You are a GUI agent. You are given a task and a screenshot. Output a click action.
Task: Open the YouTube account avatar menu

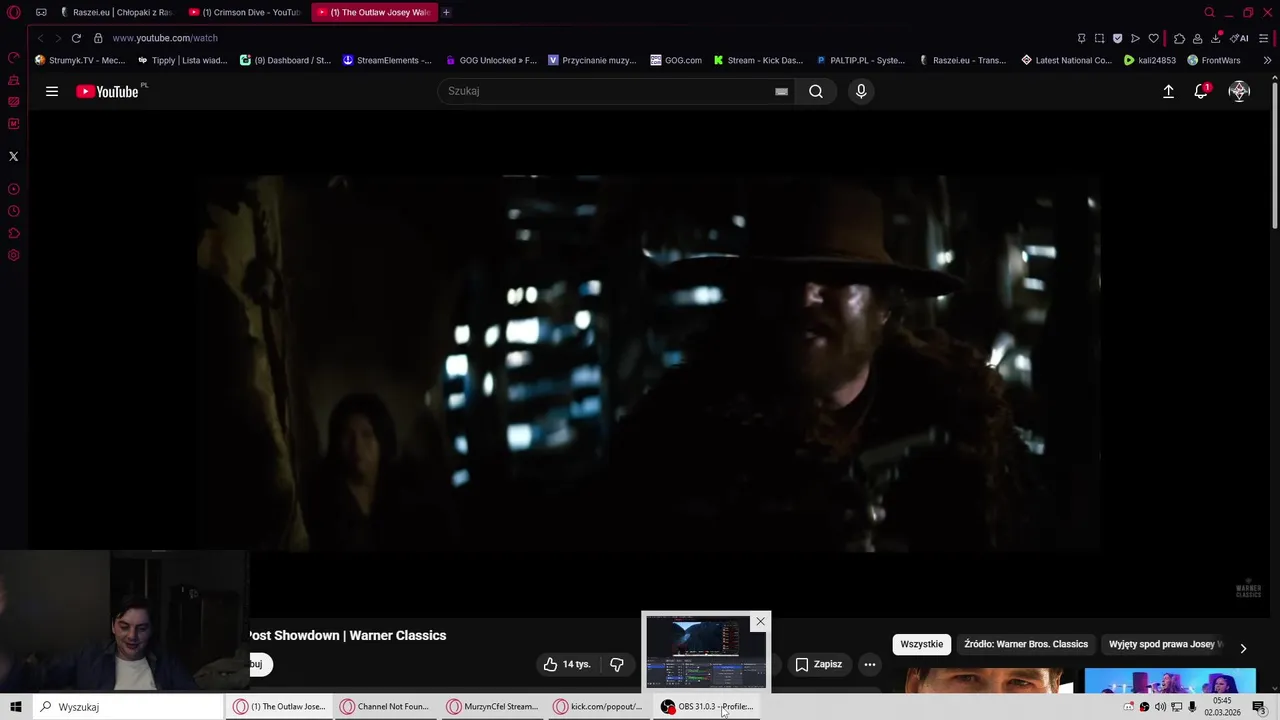[1239, 91]
